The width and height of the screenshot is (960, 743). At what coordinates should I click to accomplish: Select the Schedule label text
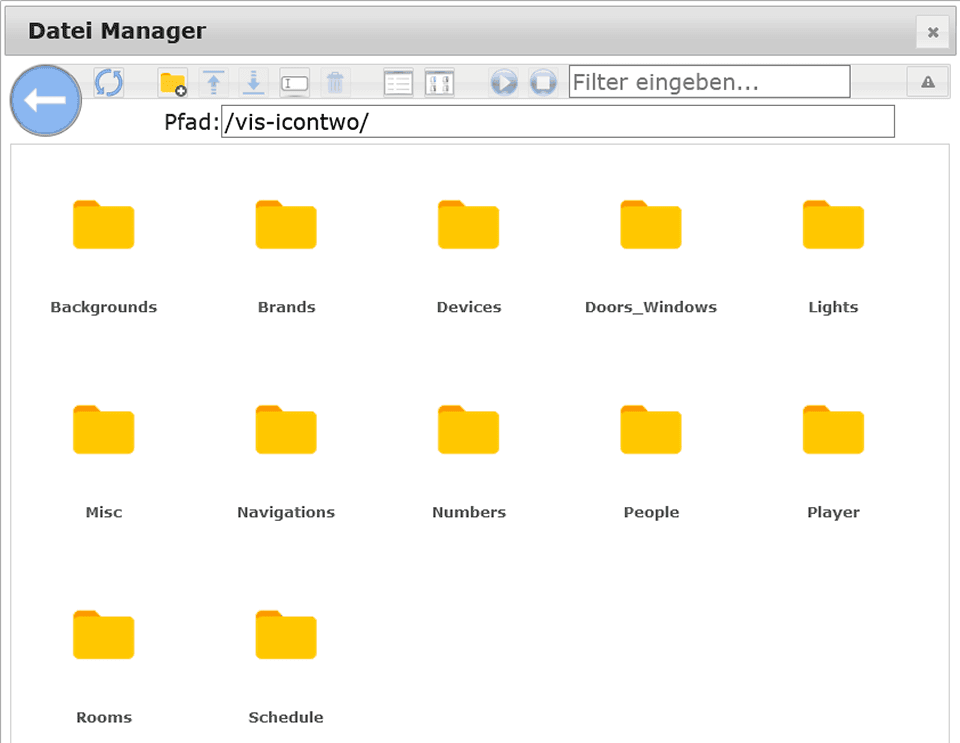pos(286,717)
